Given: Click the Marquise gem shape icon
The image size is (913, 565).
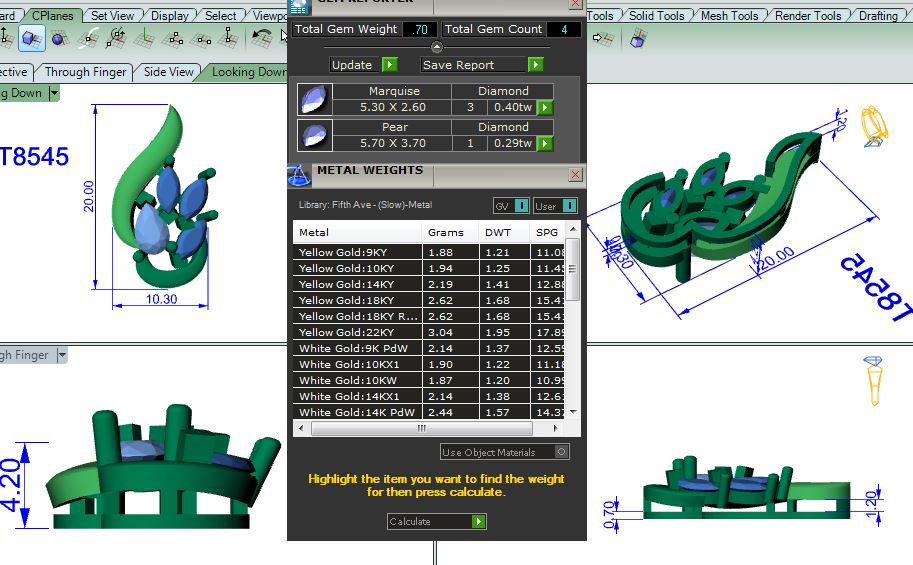Looking at the screenshot, I should coord(313,99).
